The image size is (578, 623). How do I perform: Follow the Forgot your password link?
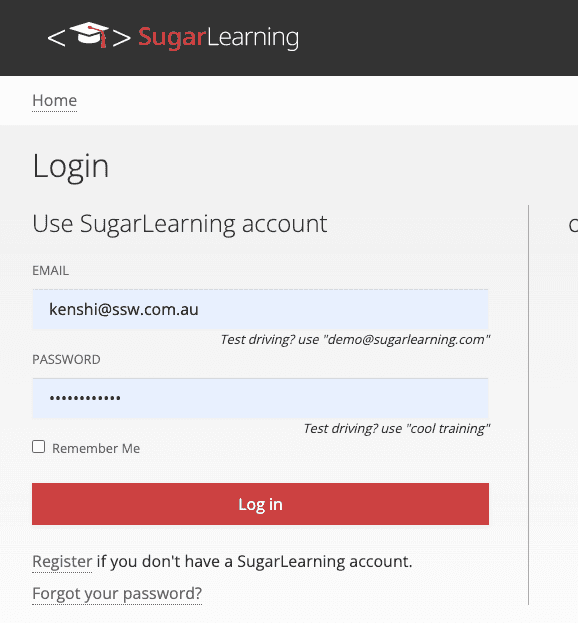tap(117, 594)
